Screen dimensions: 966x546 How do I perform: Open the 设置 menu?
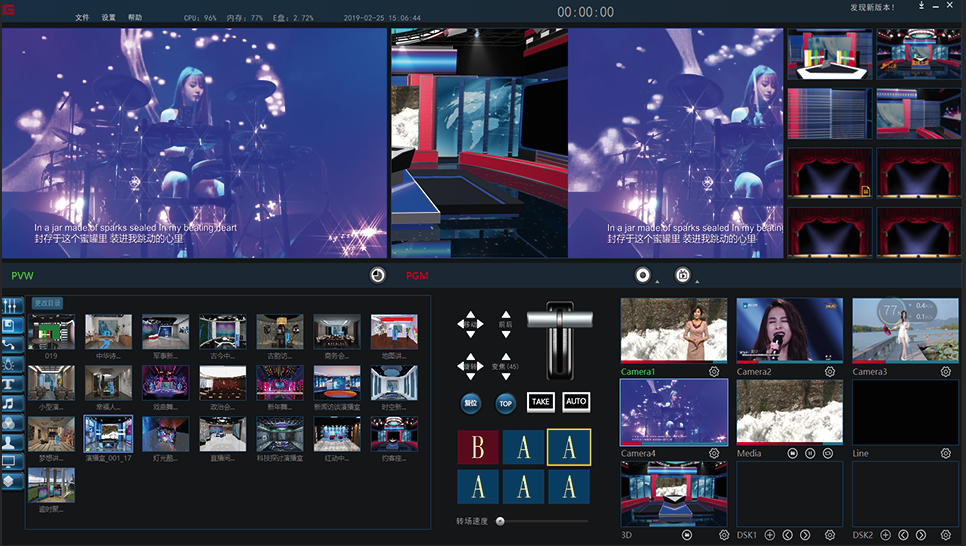coord(108,18)
